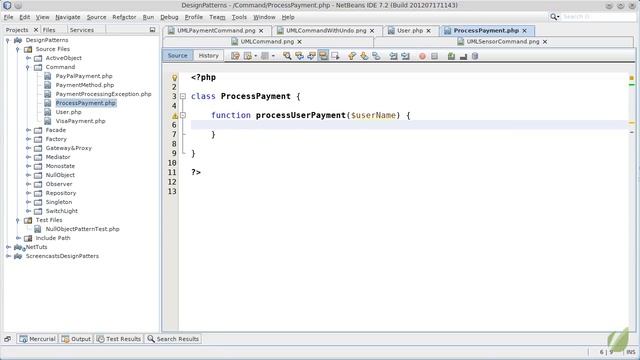Image resolution: width=640 pixels, height=360 pixels.
Task: Click the Find Selection magnifier icon
Action: (x=287, y=56)
